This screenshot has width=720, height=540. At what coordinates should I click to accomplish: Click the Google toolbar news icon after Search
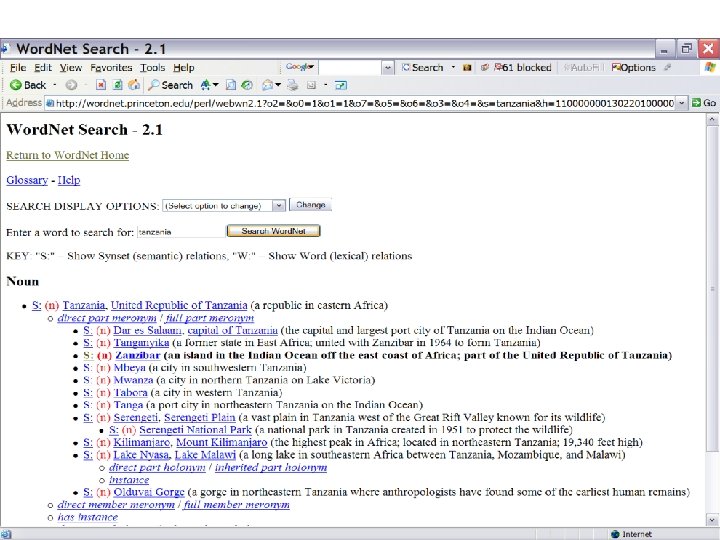(467, 68)
